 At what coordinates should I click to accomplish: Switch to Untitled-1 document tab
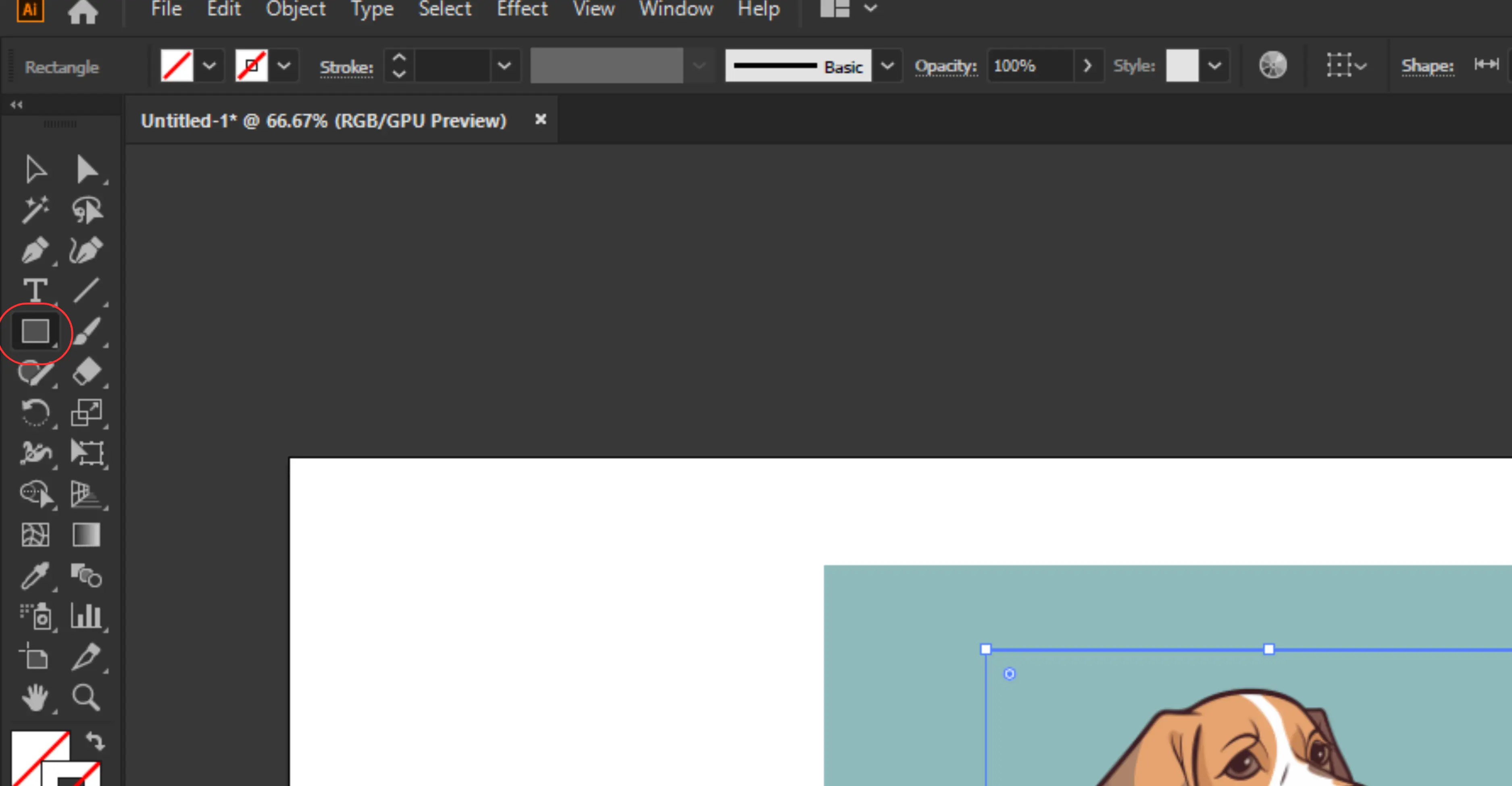point(323,121)
